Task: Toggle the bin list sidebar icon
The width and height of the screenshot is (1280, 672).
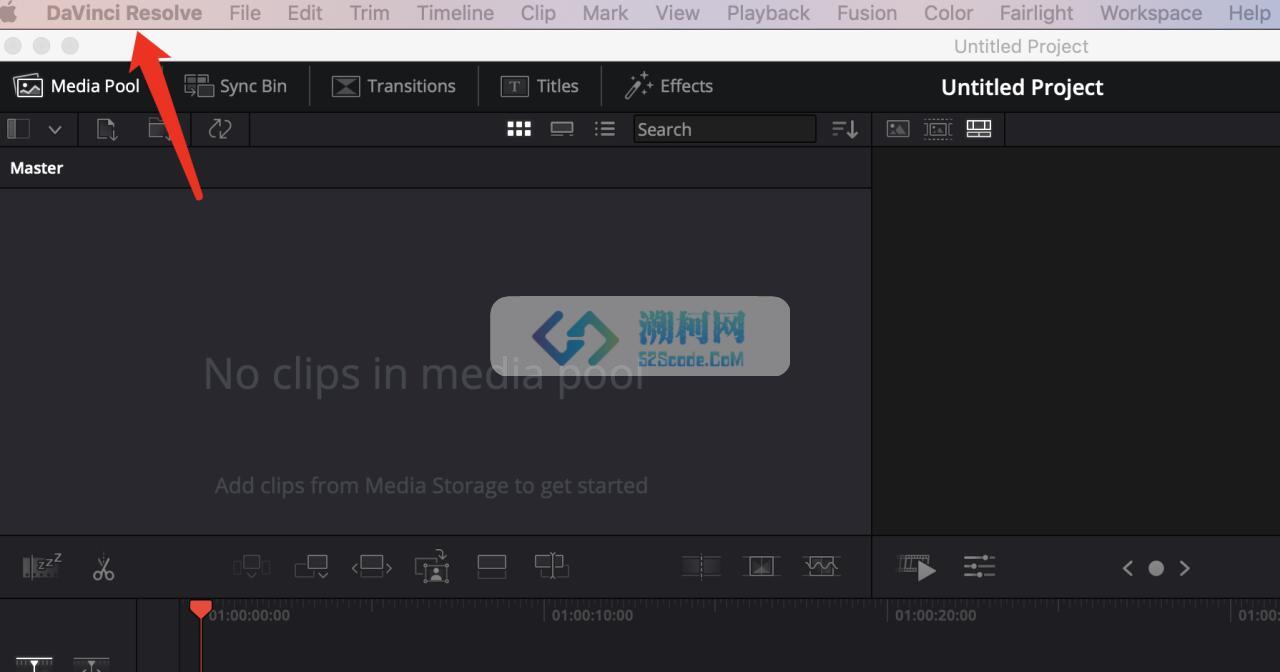Action: coord(18,129)
